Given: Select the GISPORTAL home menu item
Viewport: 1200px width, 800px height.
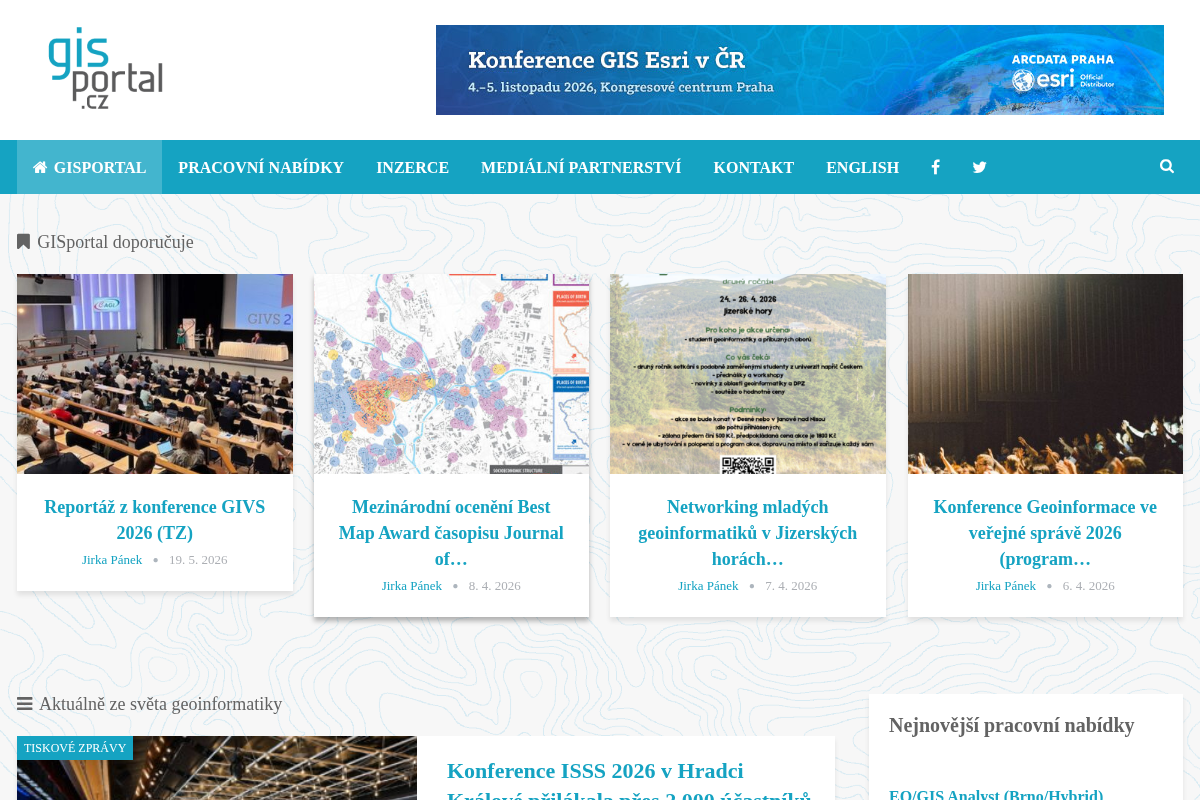Looking at the screenshot, I should tap(90, 167).
